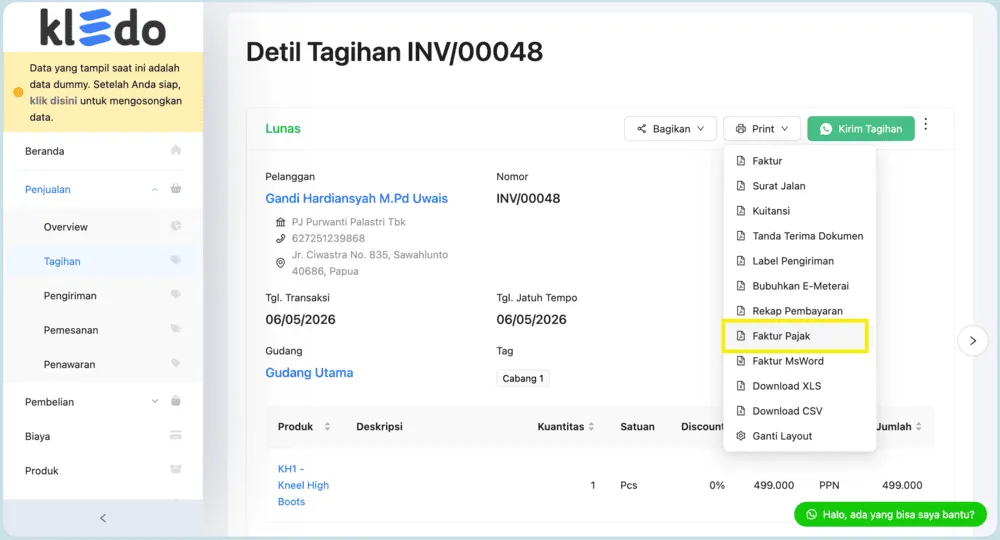Click the Pembelian bag icon
The image size is (1000, 540).
(x=176, y=401)
